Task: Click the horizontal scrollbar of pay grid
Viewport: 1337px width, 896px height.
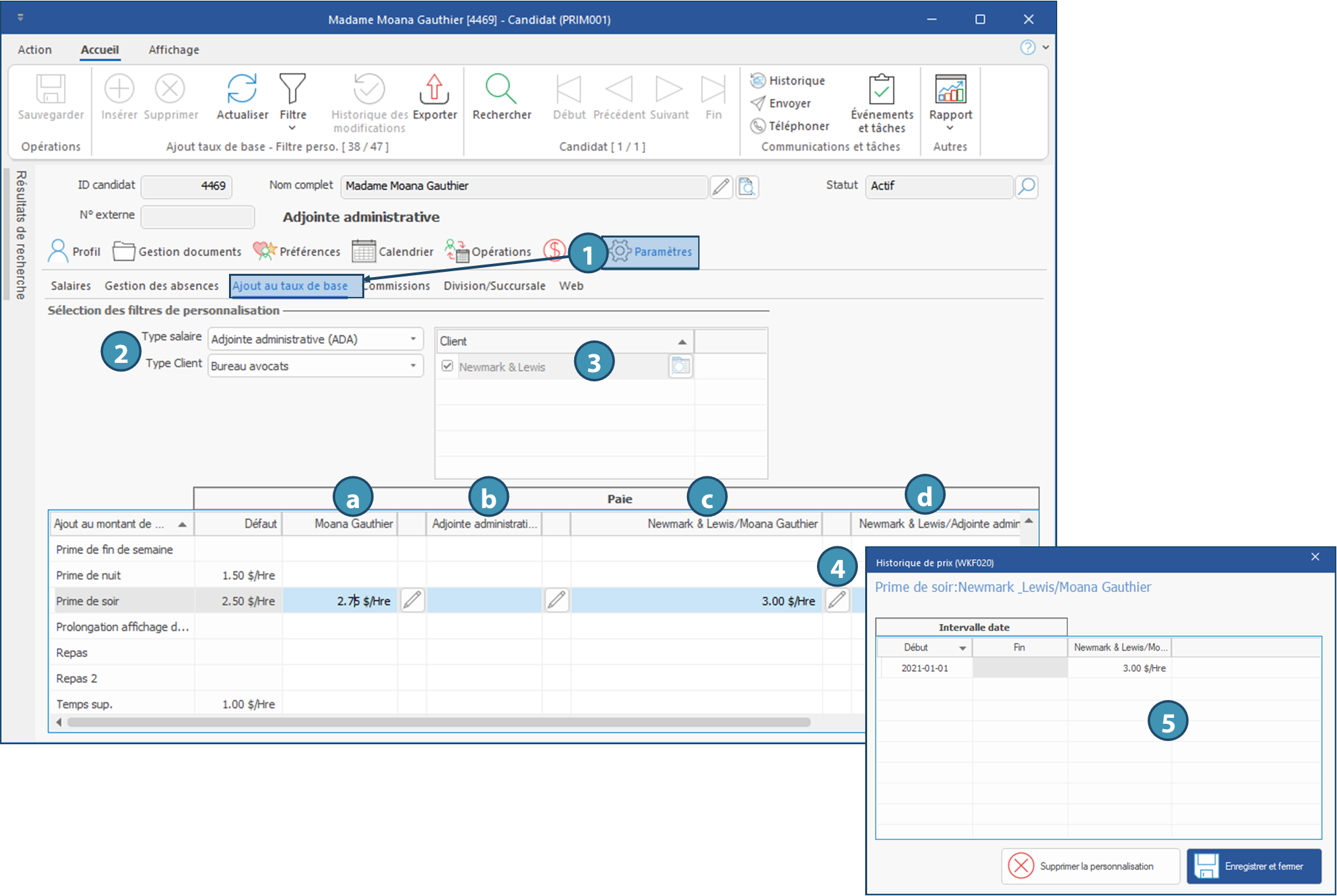Action: tap(439, 722)
